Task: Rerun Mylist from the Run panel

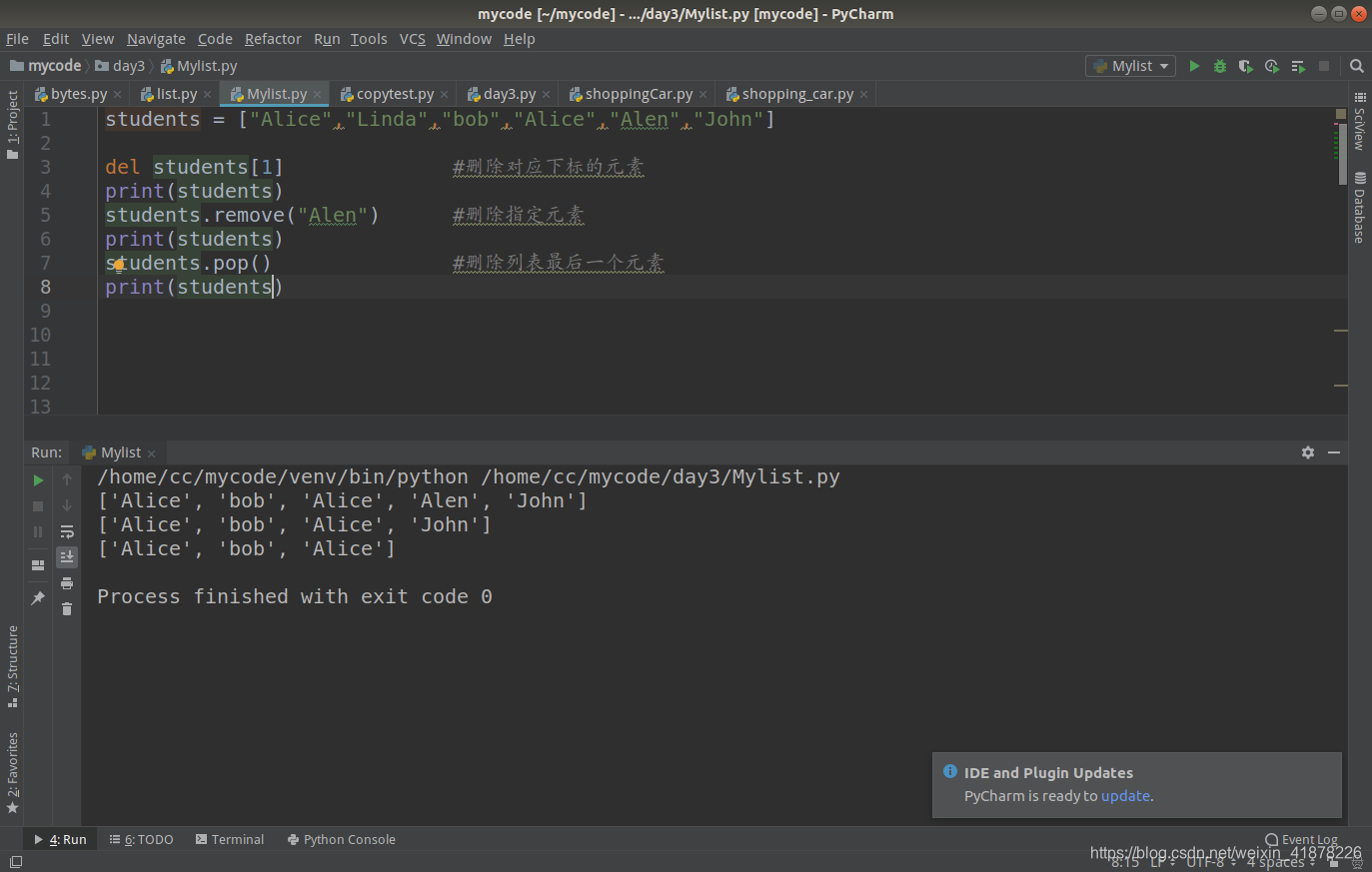Action: pyautogui.click(x=38, y=480)
